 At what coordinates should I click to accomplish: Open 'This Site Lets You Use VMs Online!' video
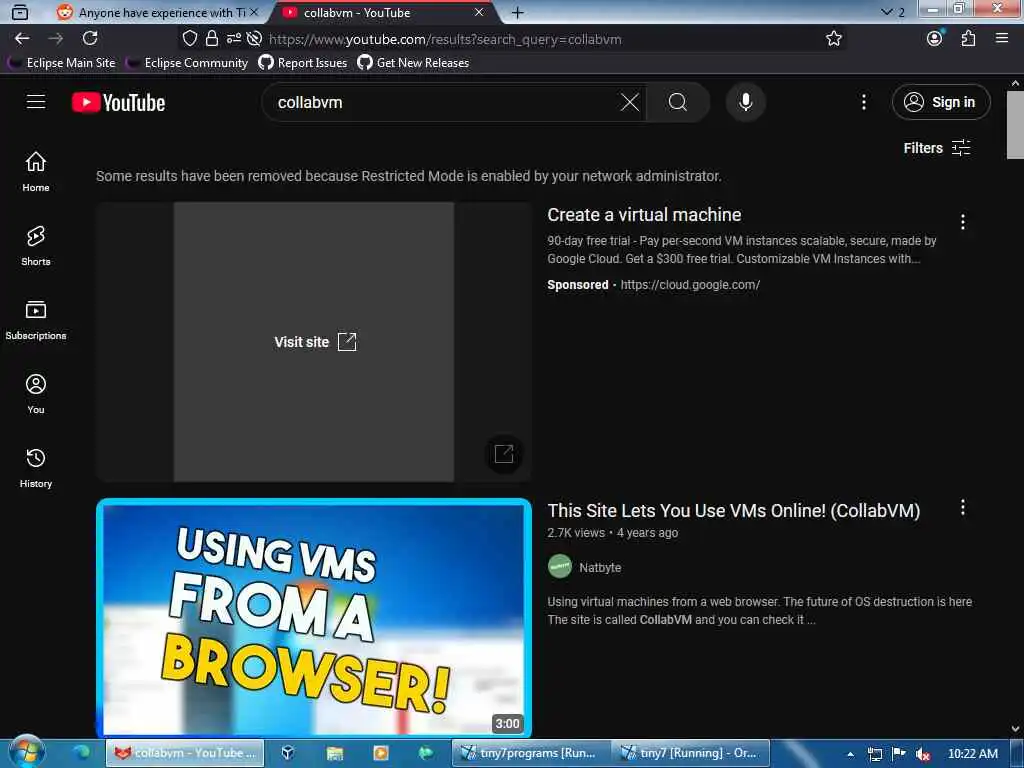tap(733, 511)
